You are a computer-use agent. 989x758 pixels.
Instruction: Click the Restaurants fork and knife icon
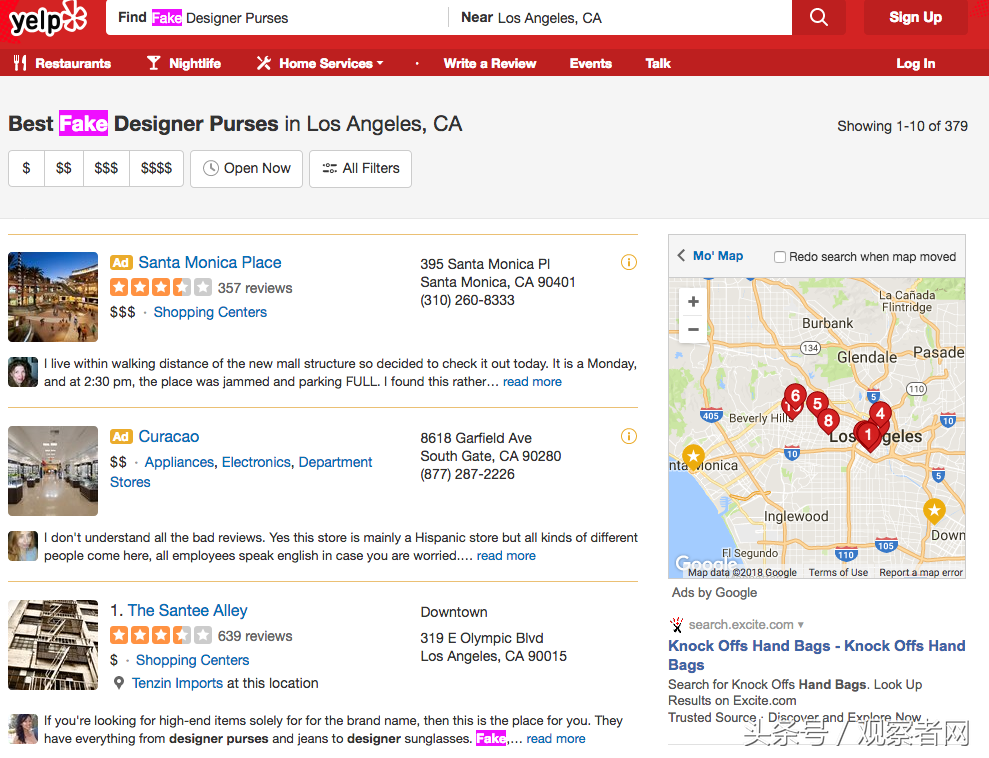point(20,63)
